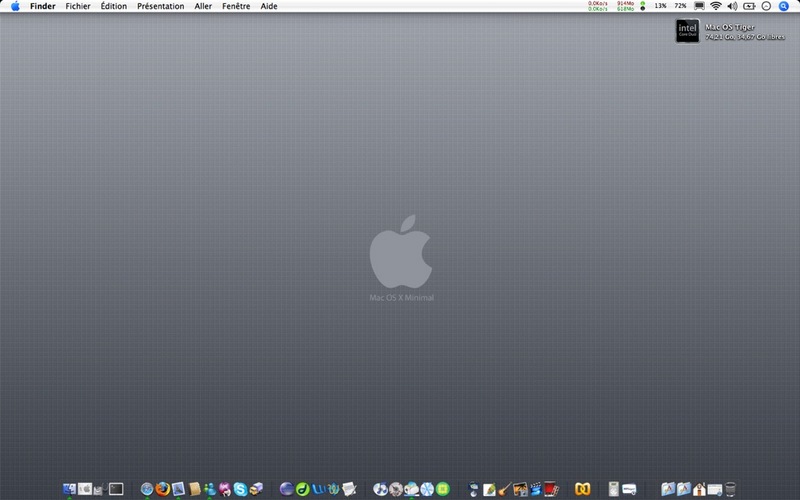Open the green square icon in Dock

tap(443, 489)
